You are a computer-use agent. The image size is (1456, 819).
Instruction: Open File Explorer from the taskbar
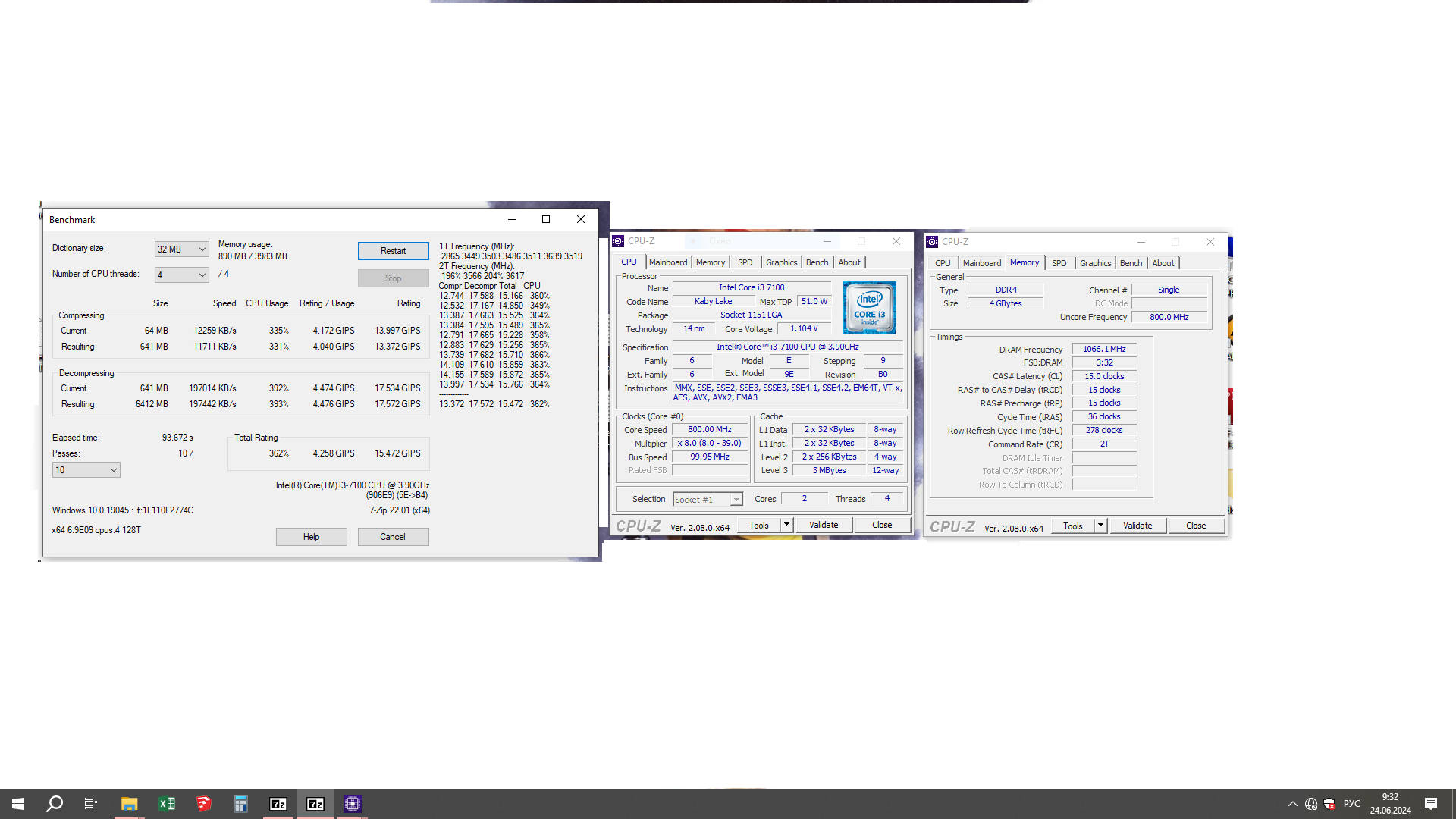point(129,804)
